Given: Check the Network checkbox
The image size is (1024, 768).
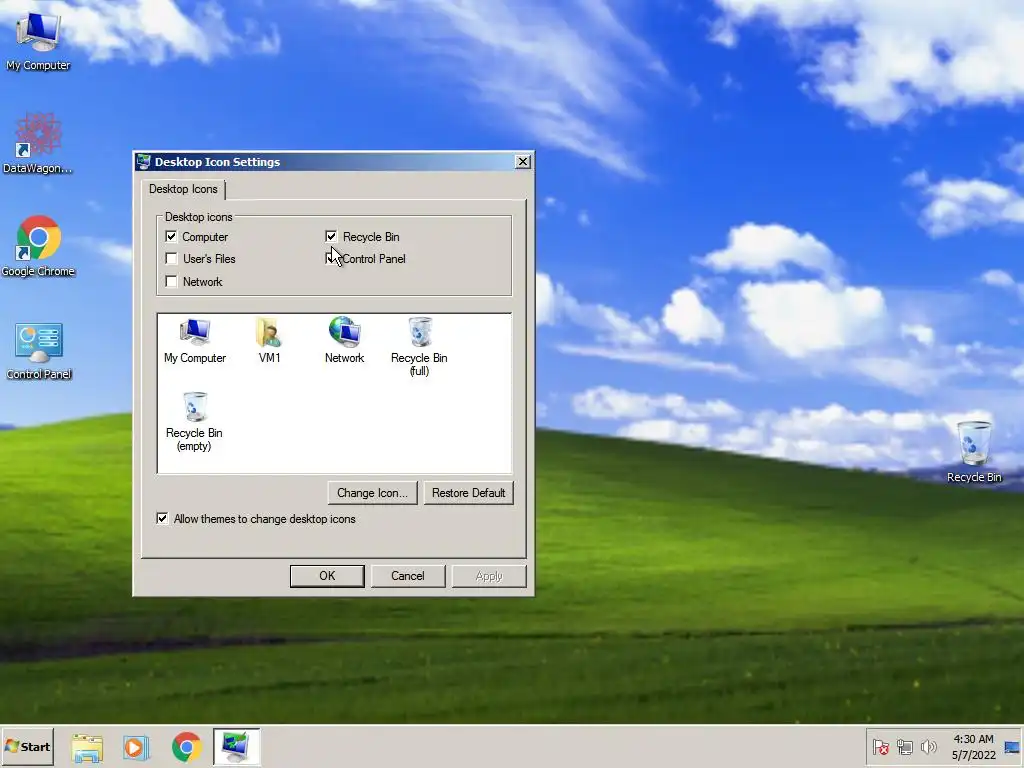Looking at the screenshot, I should click(x=171, y=281).
